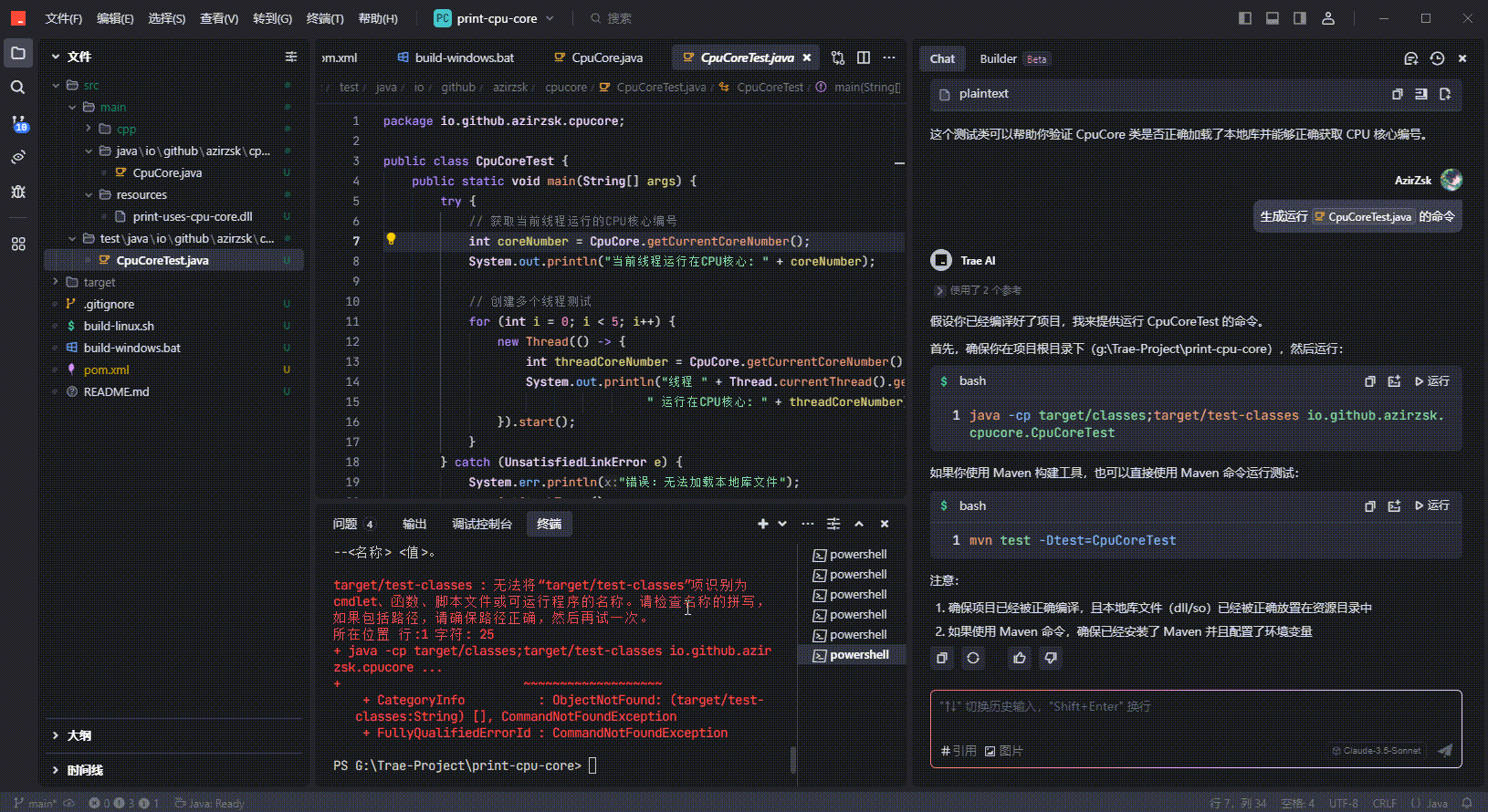This screenshot has width=1488, height=812.
Task: Toggle the left sidebar layout button
Action: tap(1245, 18)
